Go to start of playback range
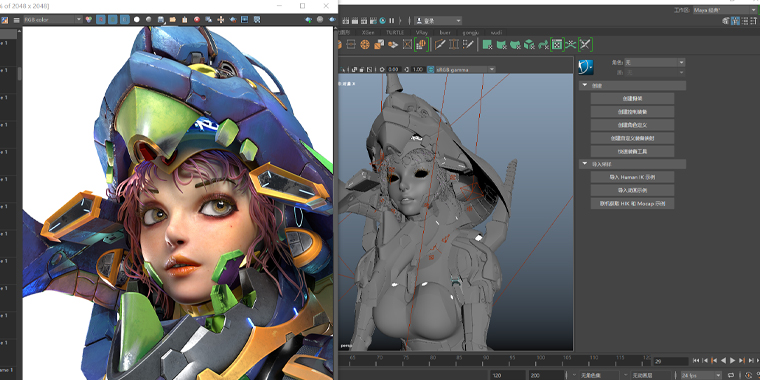The image size is (760, 380). (x=696, y=360)
